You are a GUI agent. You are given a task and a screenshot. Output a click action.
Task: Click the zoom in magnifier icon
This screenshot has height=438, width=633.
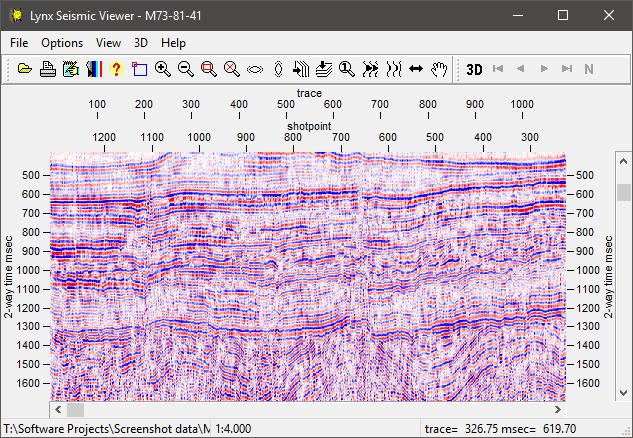(163, 69)
